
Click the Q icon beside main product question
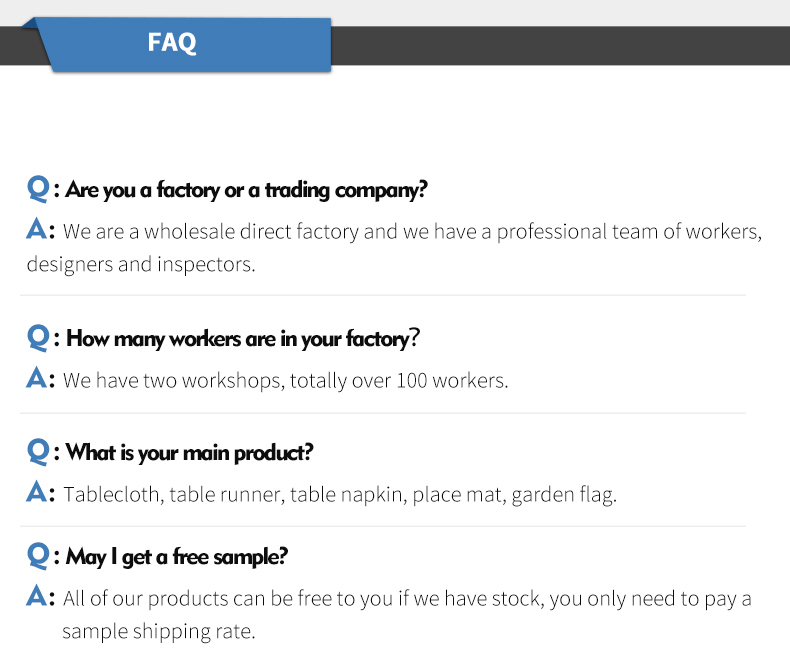pos(38,451)
